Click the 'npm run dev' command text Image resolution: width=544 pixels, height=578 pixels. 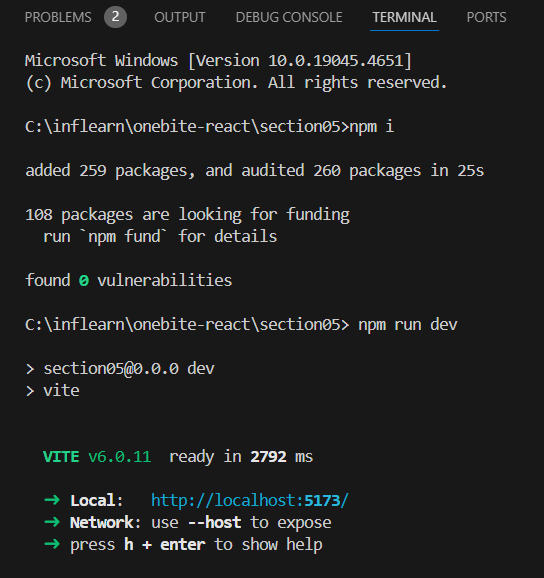click(x=408, y=325)
